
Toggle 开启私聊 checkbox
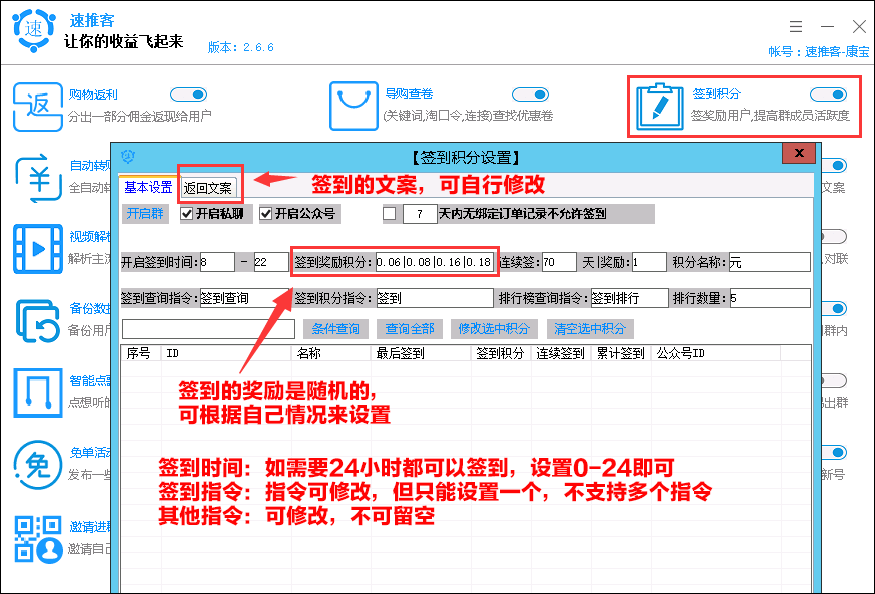(x=188, y=214)
